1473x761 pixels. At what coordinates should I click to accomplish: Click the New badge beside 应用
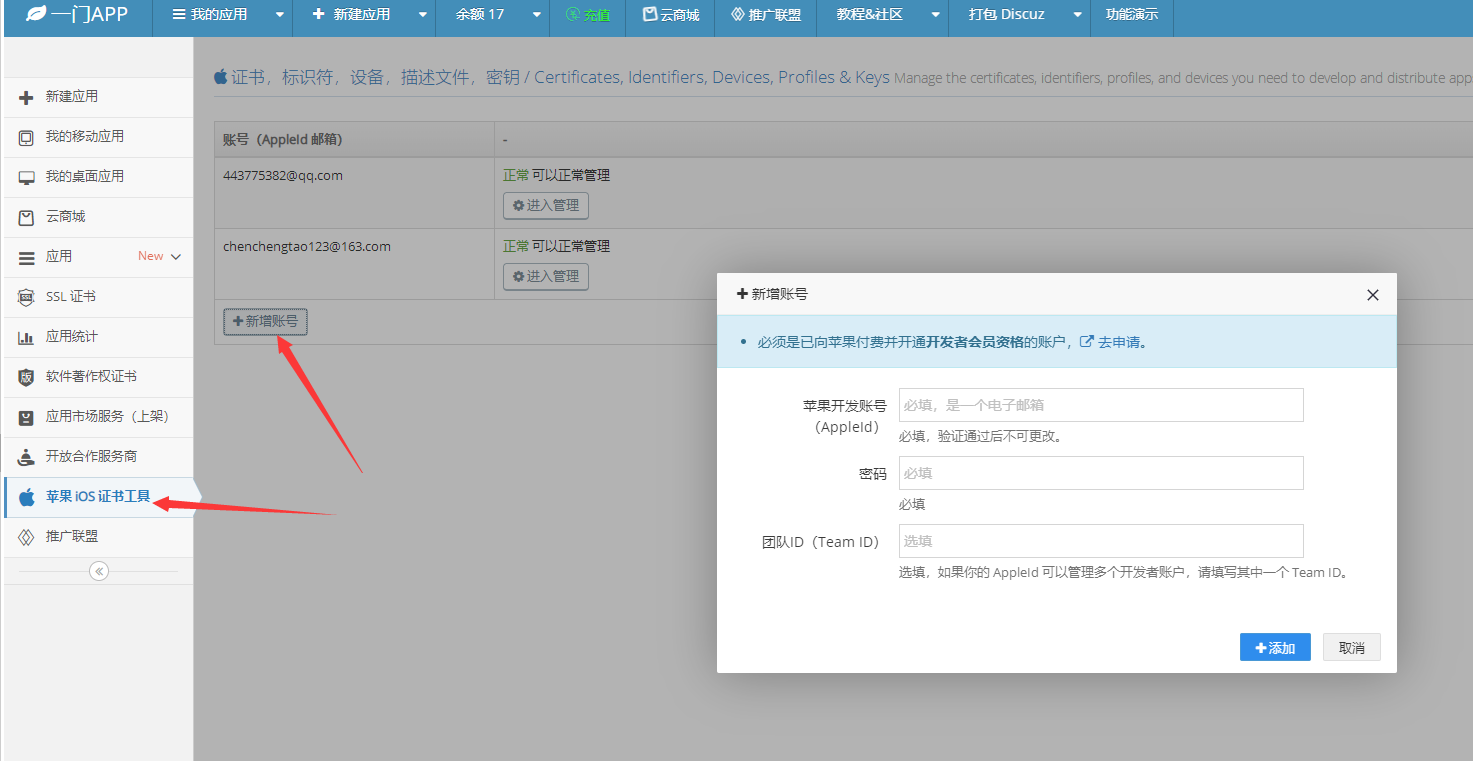point(151,256)
